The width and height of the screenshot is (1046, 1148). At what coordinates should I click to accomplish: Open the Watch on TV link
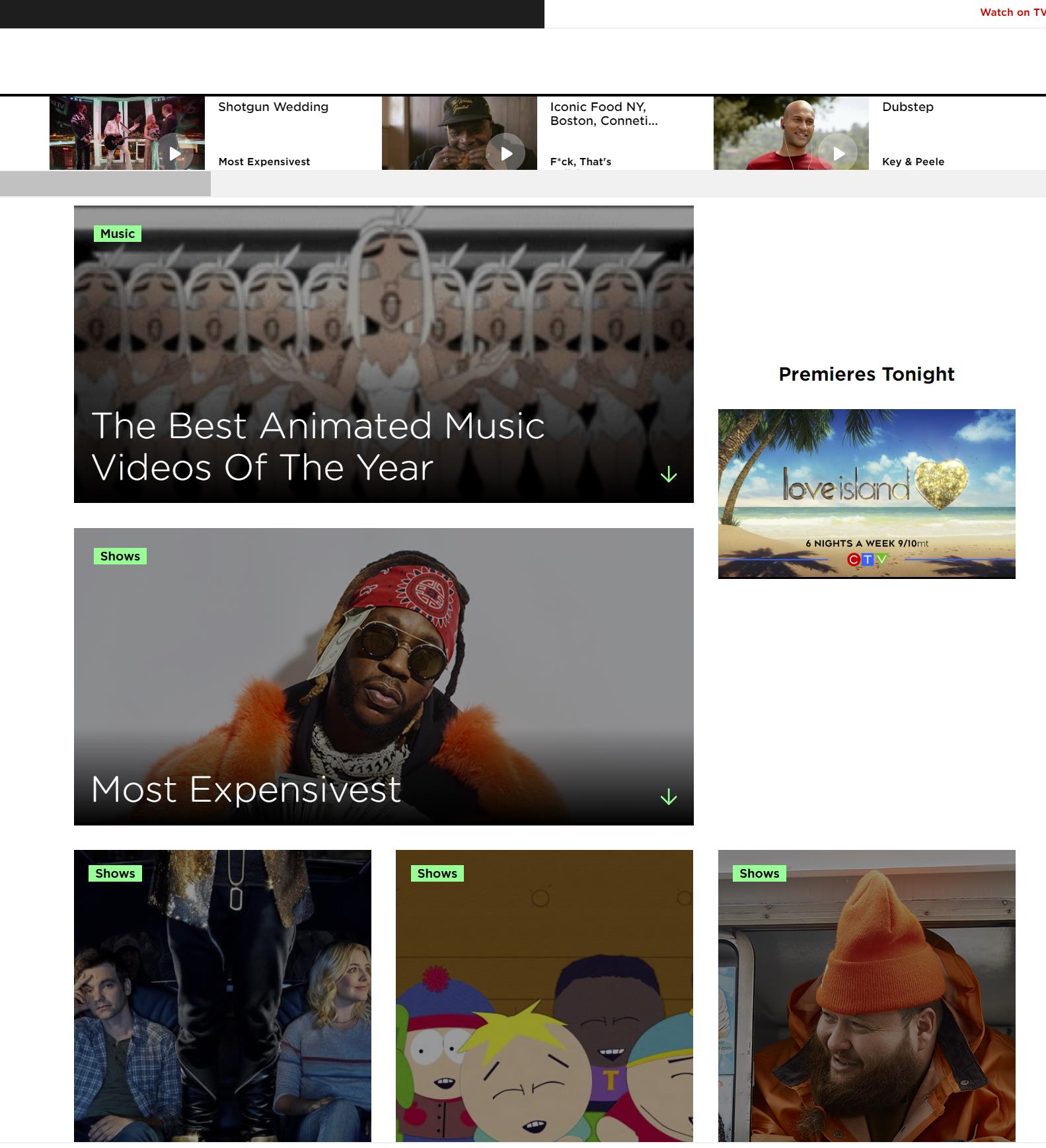pyautogui.click(x=1012, y=13)
